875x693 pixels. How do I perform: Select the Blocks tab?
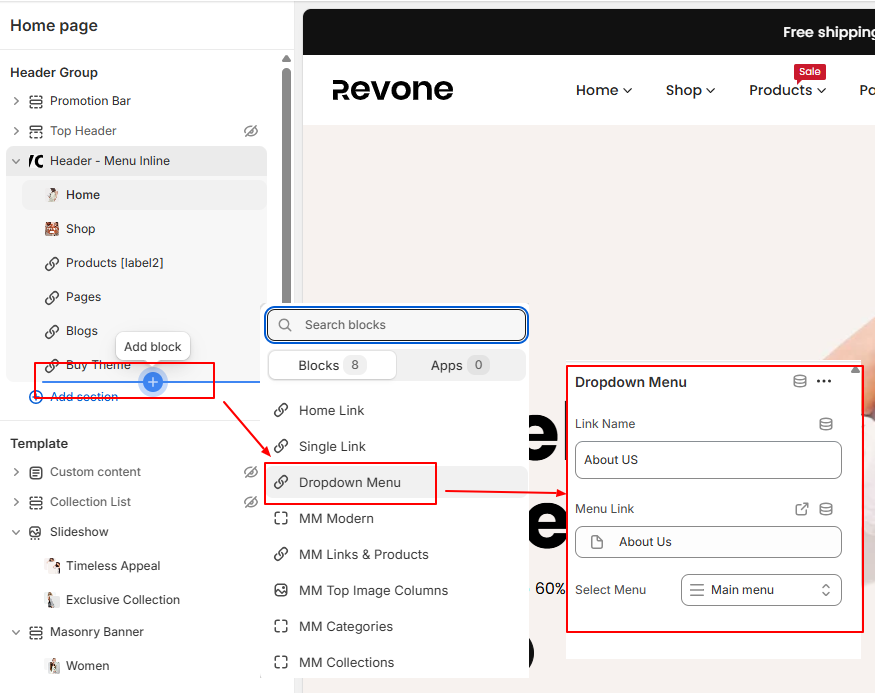click(x=332, y=365)
